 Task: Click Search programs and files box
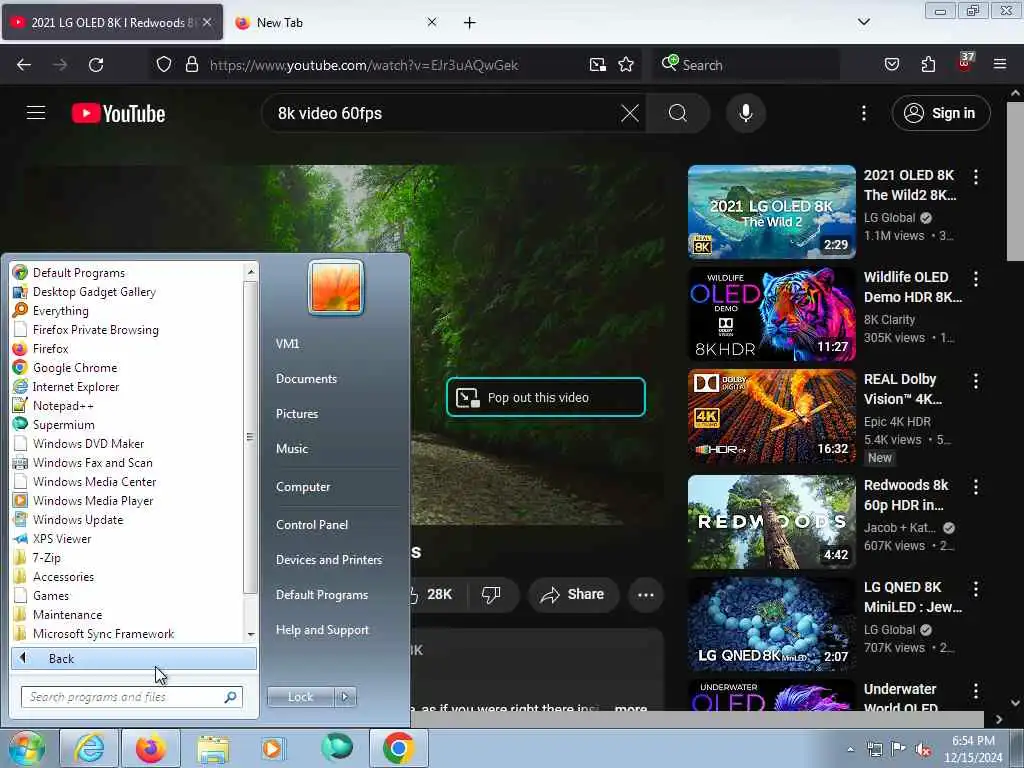132,697
